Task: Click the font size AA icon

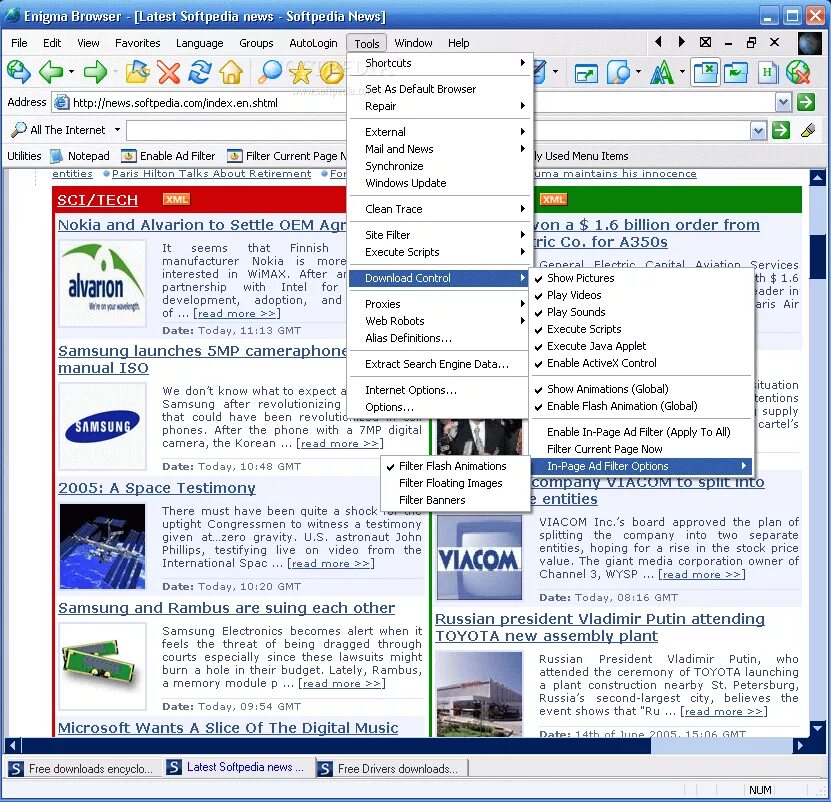Action: click(x=661, y=72)
